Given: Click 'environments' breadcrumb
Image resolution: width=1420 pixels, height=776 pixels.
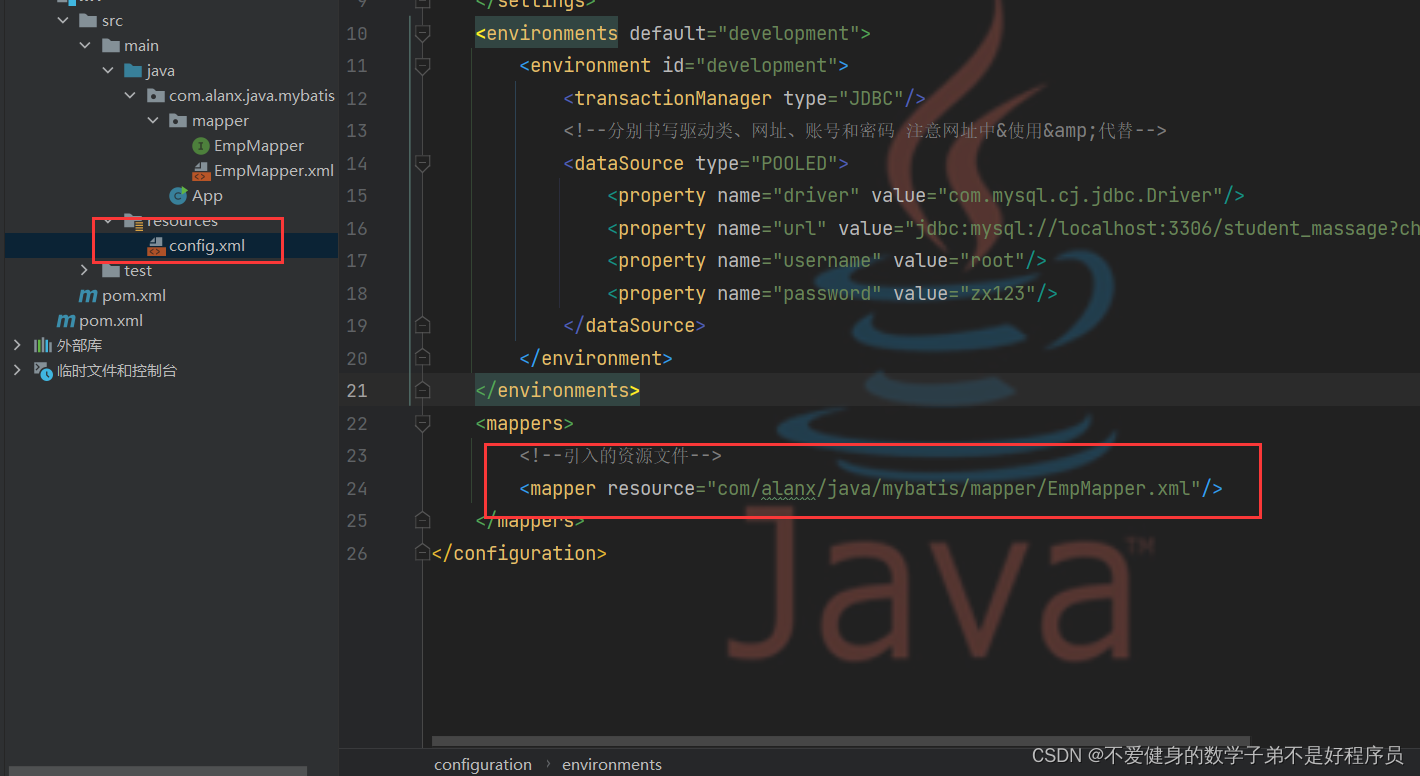Looking at the screenshot, I should coord(612,764).
